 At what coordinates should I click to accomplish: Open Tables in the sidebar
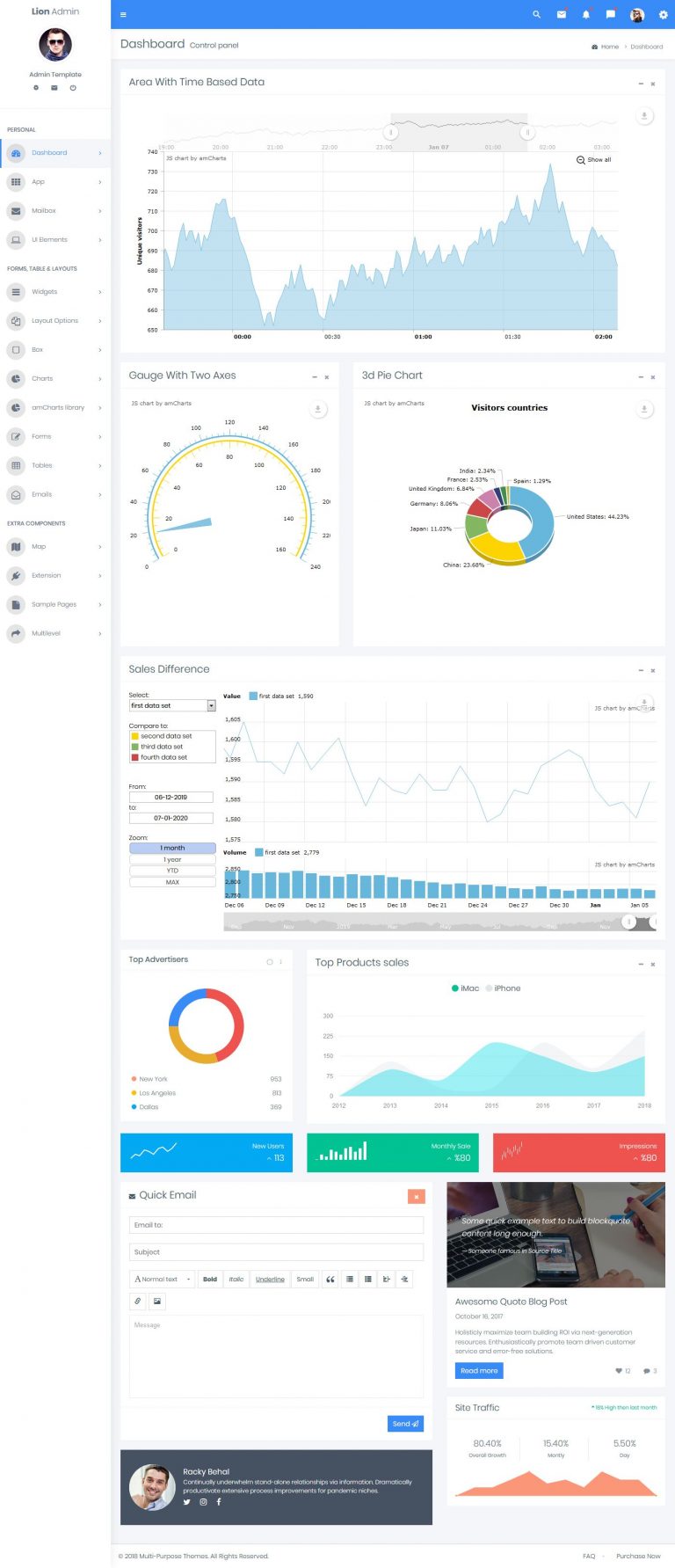(55, 466)
